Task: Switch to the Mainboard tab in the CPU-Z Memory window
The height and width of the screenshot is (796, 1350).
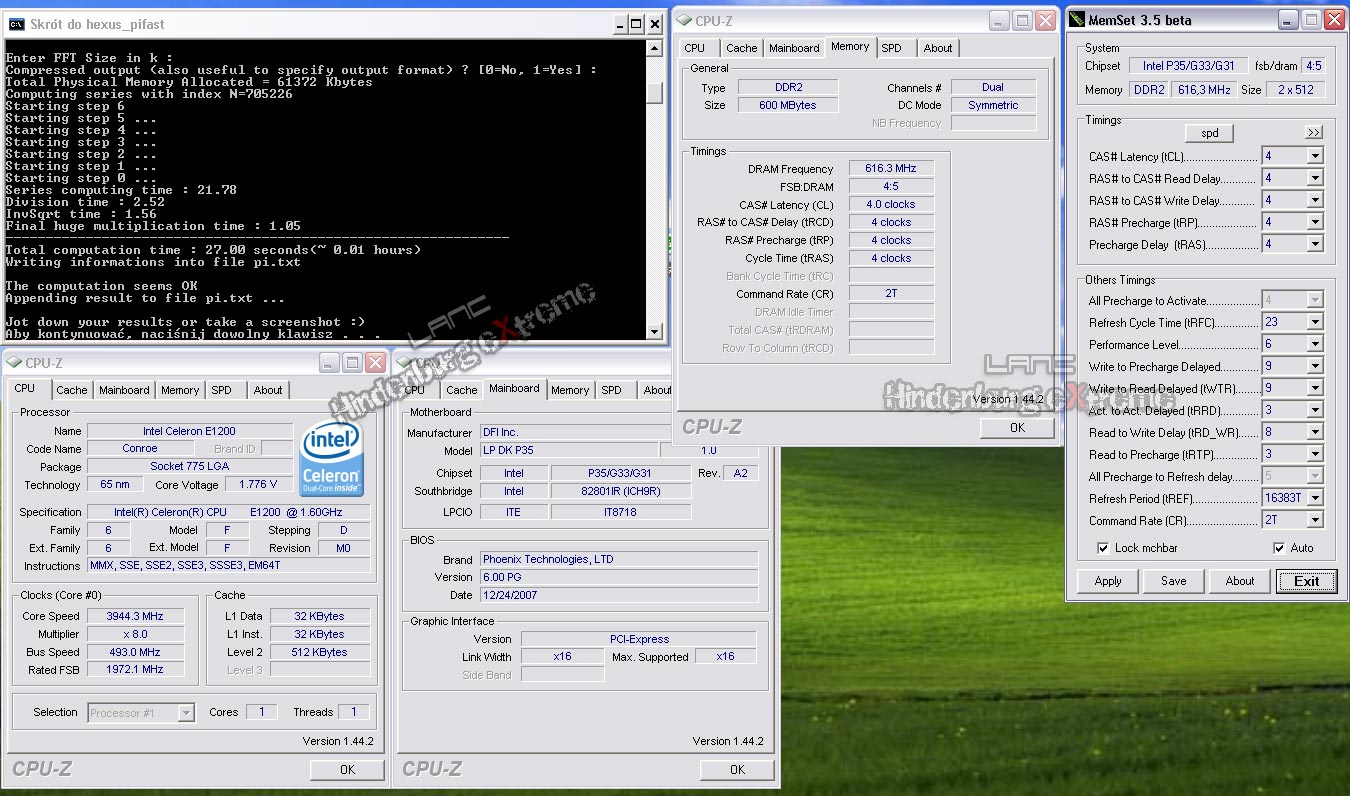Action: [794, 48]
